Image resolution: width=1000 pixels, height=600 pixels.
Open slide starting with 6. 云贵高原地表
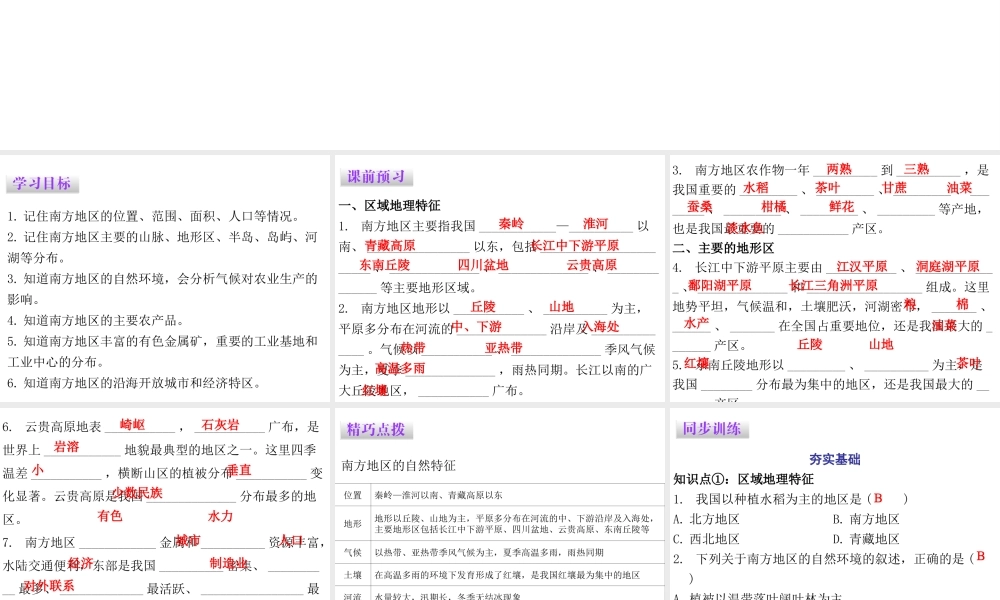pos(165,504)
